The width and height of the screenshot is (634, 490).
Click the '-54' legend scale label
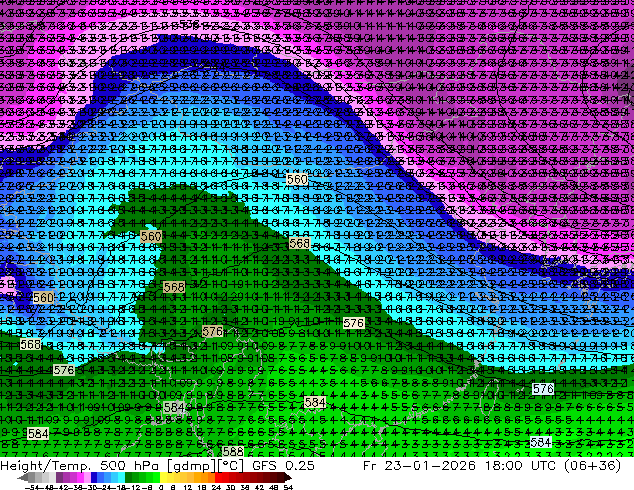32,488
